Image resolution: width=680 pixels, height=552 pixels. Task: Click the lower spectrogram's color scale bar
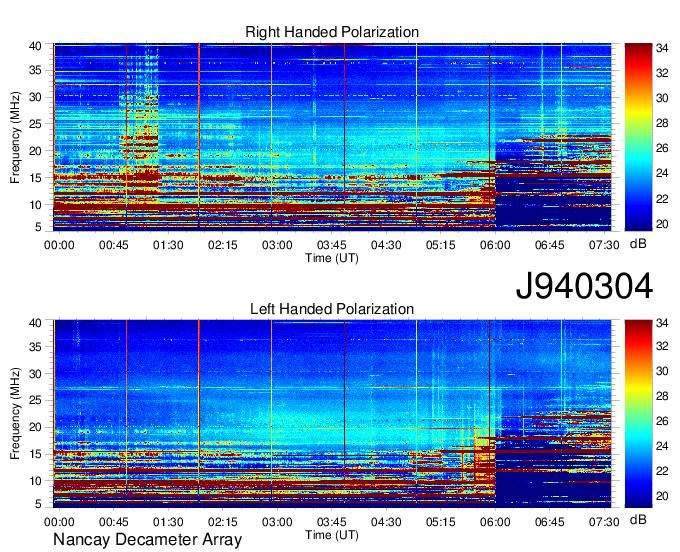(638, 414)
